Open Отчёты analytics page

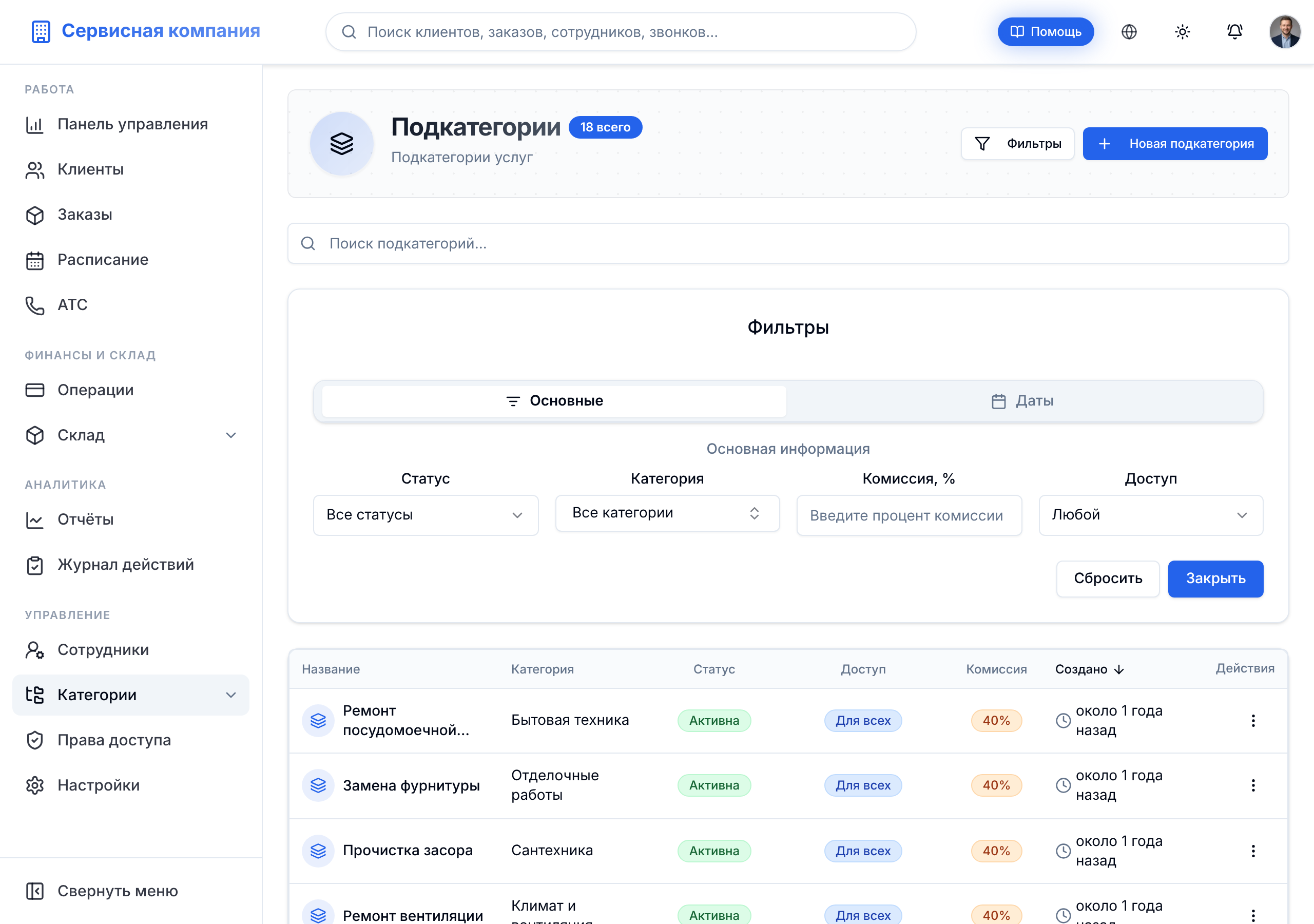(131, 519)
